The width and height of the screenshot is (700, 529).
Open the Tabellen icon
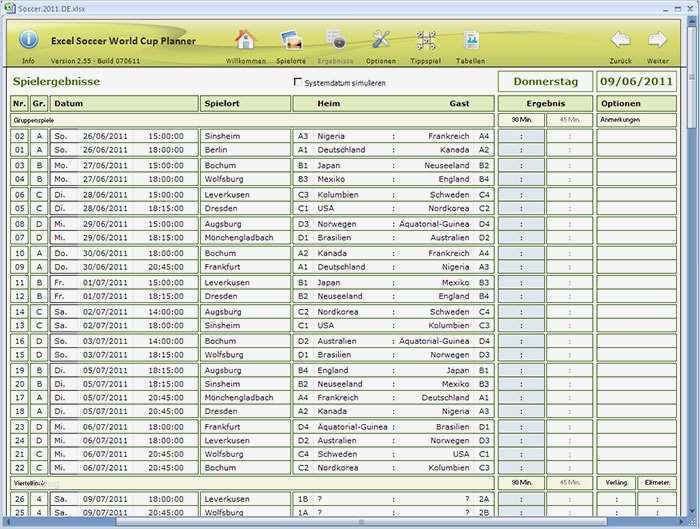(471, 40)
